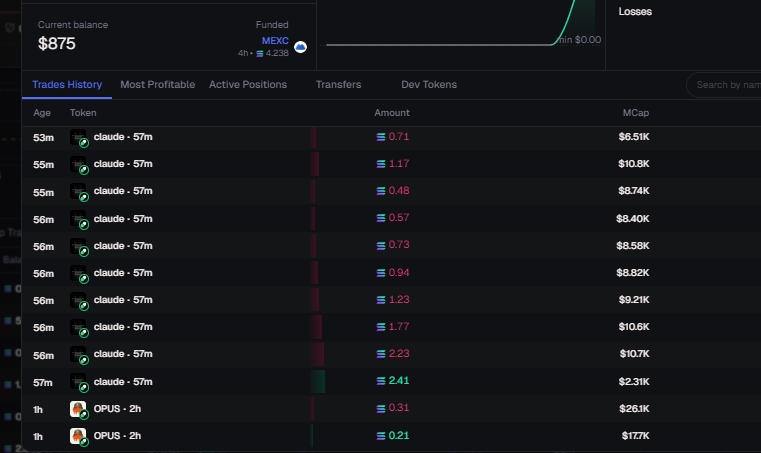
Task: Open the Dev Tokens tab
Action: [x=429, y=84]
